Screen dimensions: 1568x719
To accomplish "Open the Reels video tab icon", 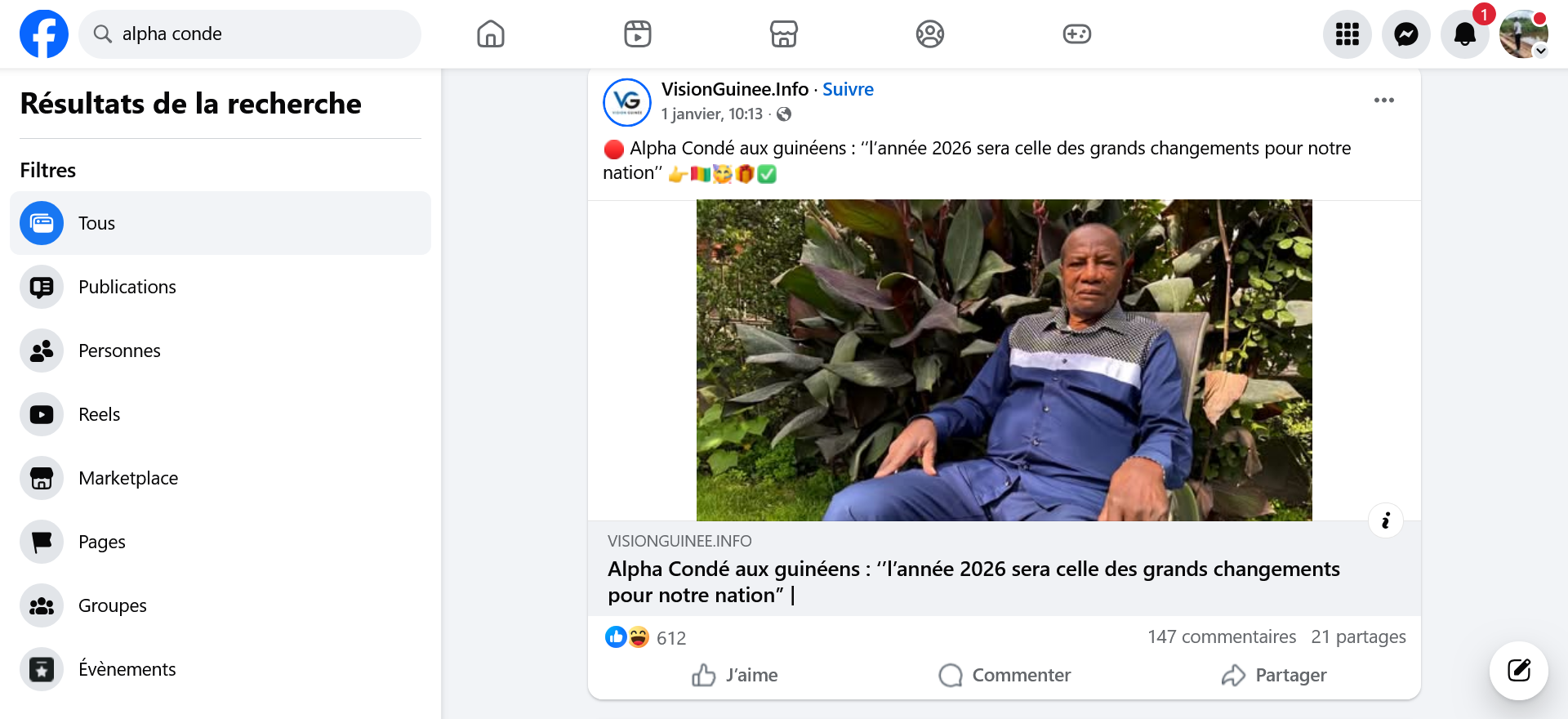I will [637, 34].
